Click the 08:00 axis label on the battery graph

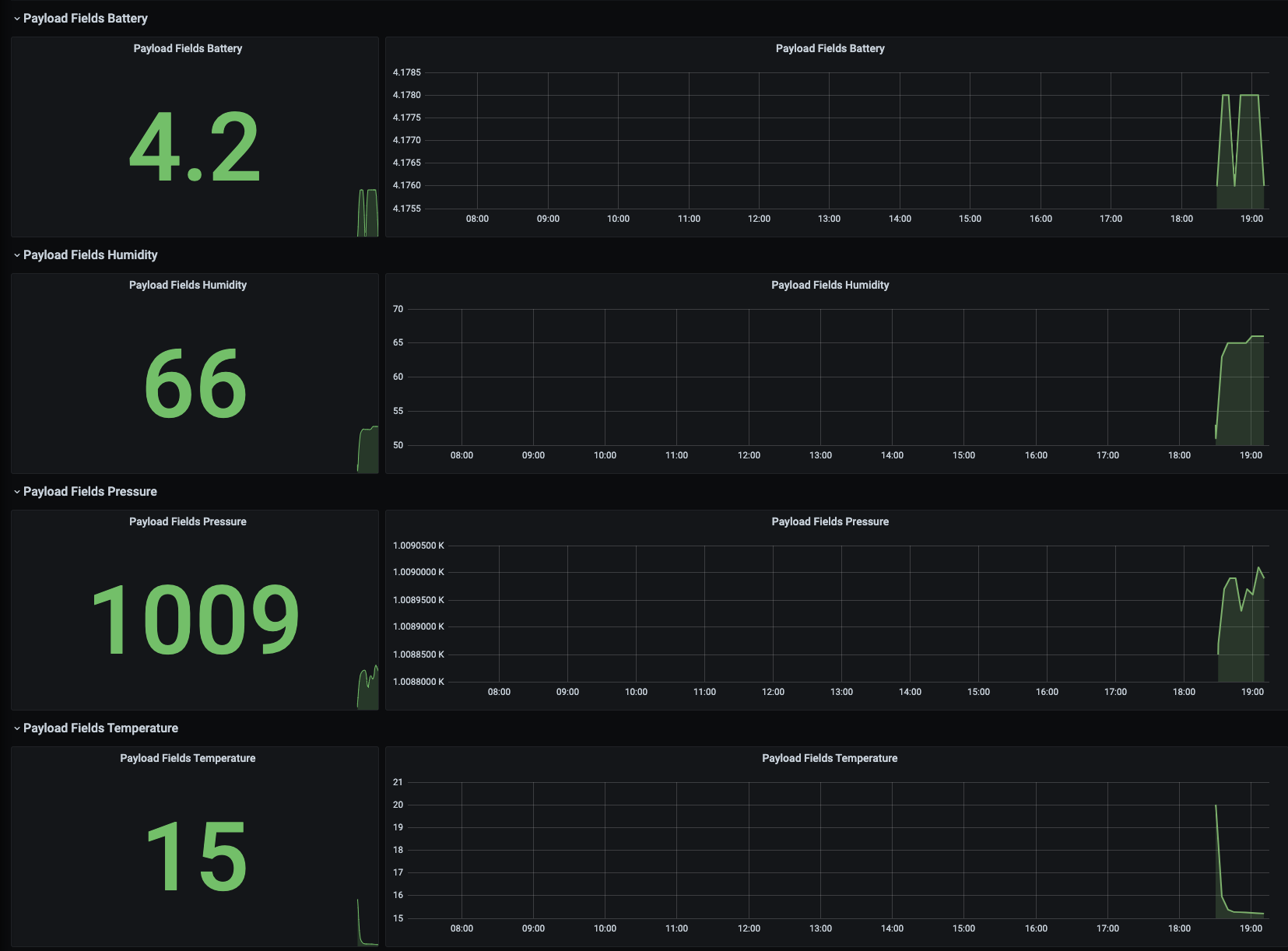point(477,219)
